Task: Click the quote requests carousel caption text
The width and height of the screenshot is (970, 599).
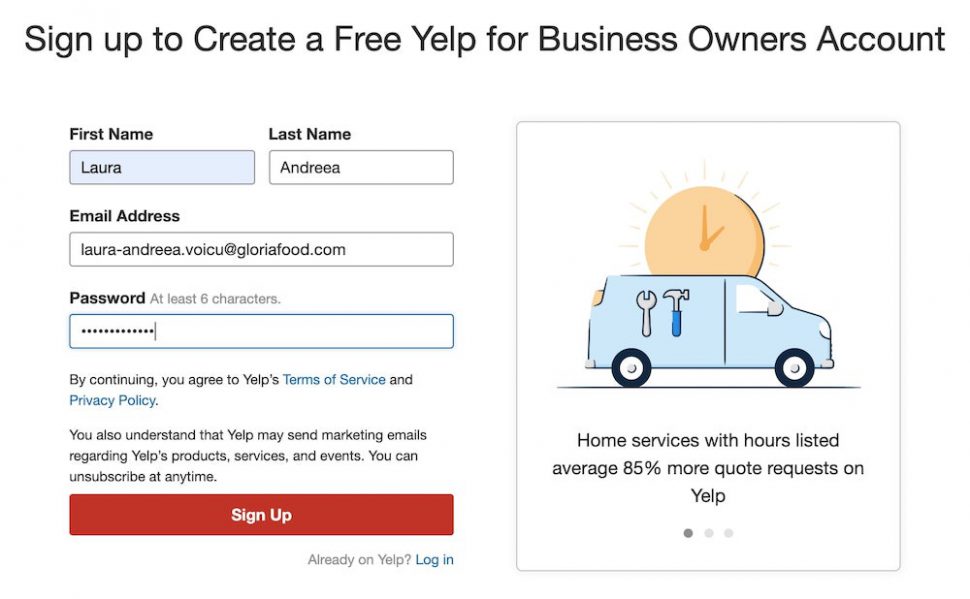Action: pos(707,467)
